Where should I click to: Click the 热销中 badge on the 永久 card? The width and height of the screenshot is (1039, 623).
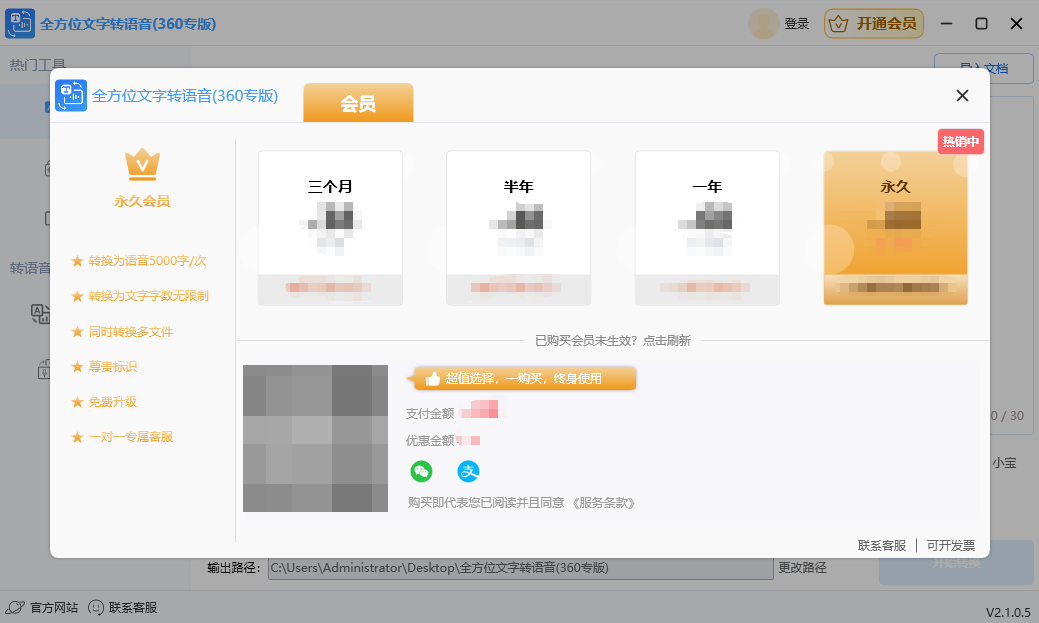point(960,141)
